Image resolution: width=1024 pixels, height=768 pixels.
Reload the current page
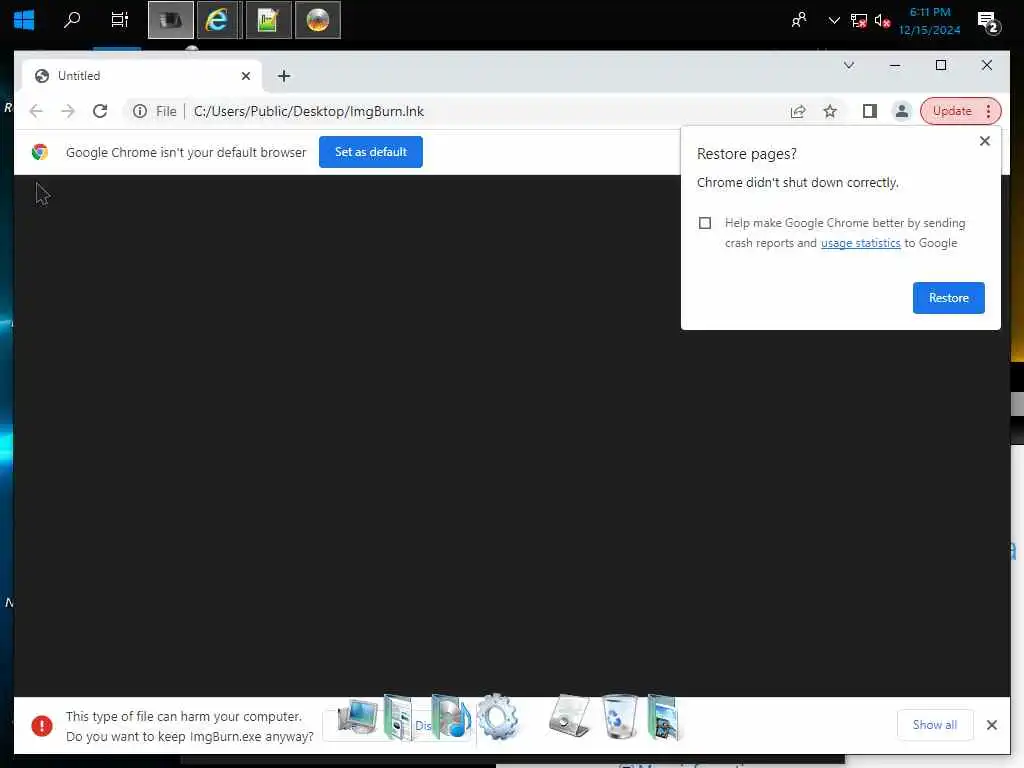point(100,112)
